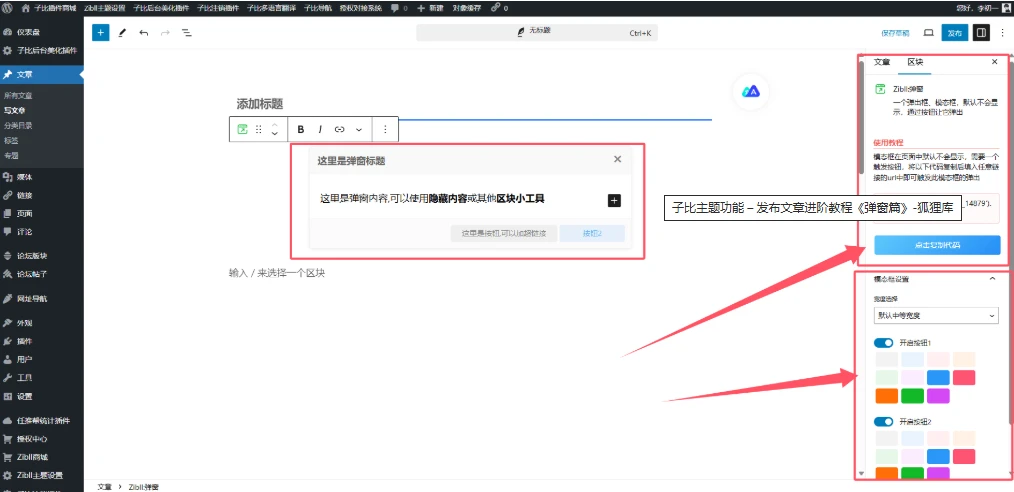Open more rich text options chevron
Image resolution: width=1014 pixels, height=492 pixels.
359,129
